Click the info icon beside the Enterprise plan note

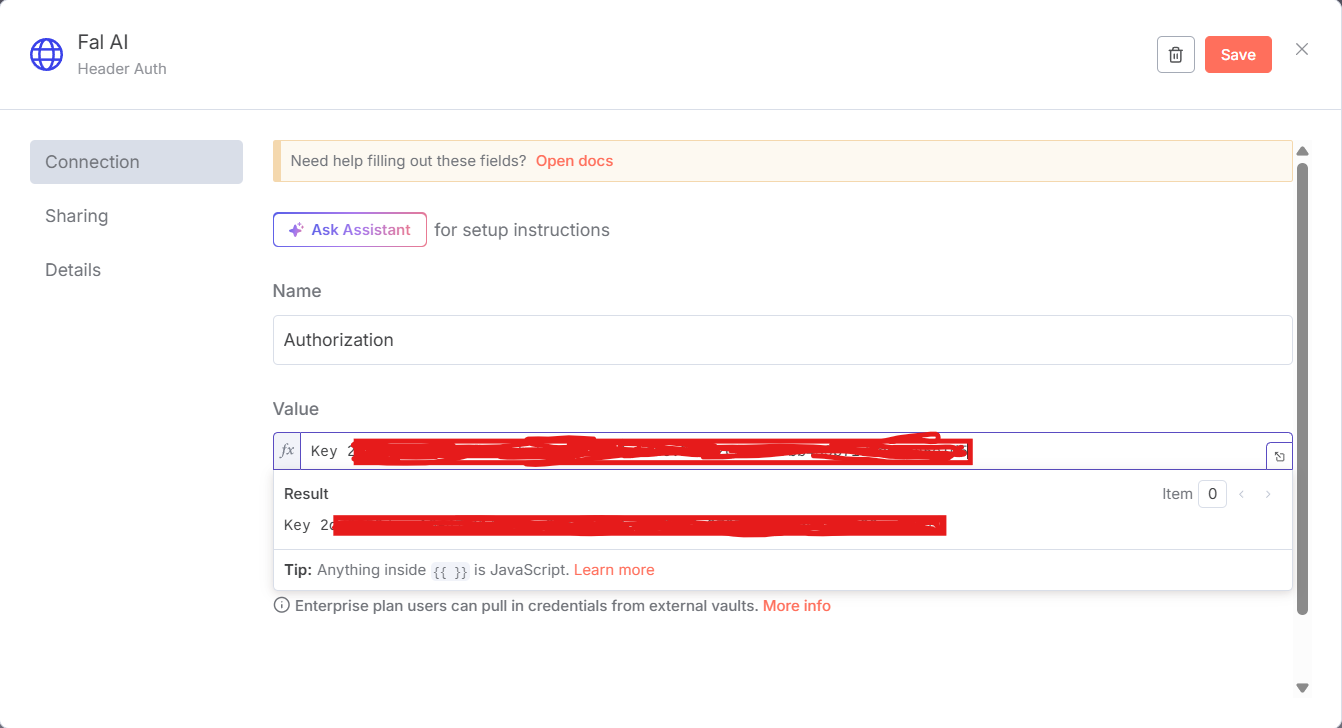(281, 604)
